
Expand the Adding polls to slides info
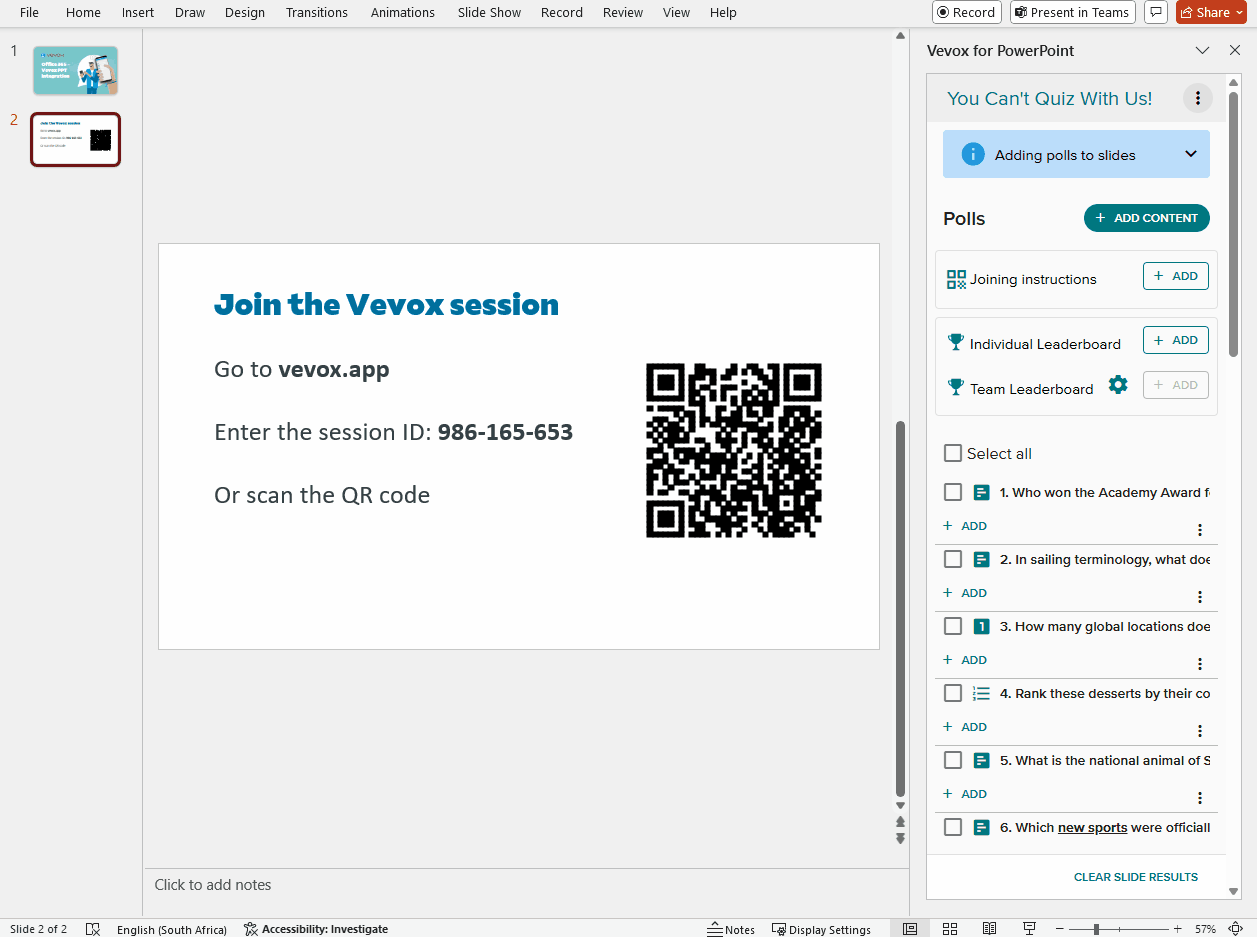click(1191, 154)
